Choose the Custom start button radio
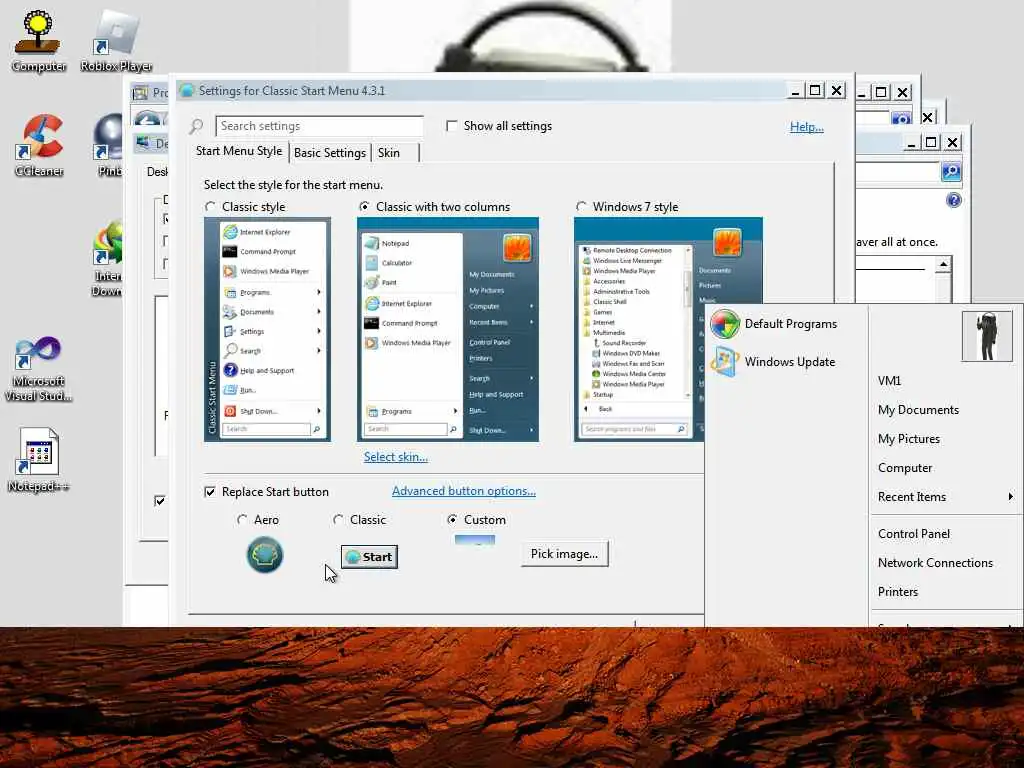Viewport: 1024px width, 768px height. point(452,520)
